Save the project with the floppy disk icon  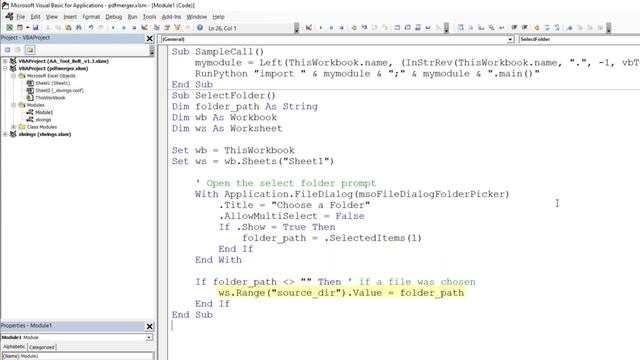point(36,28)
